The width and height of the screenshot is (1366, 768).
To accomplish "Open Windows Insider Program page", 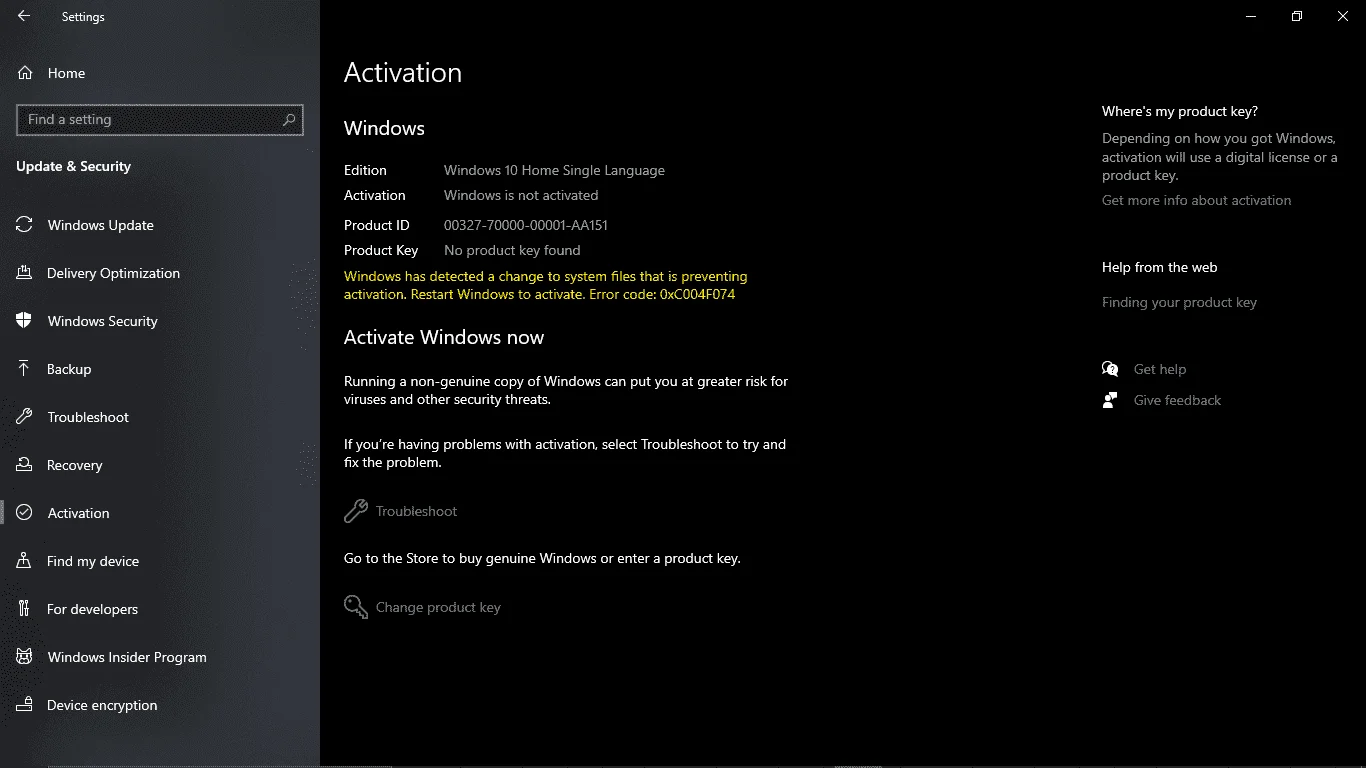I will [x=160, y=657].
